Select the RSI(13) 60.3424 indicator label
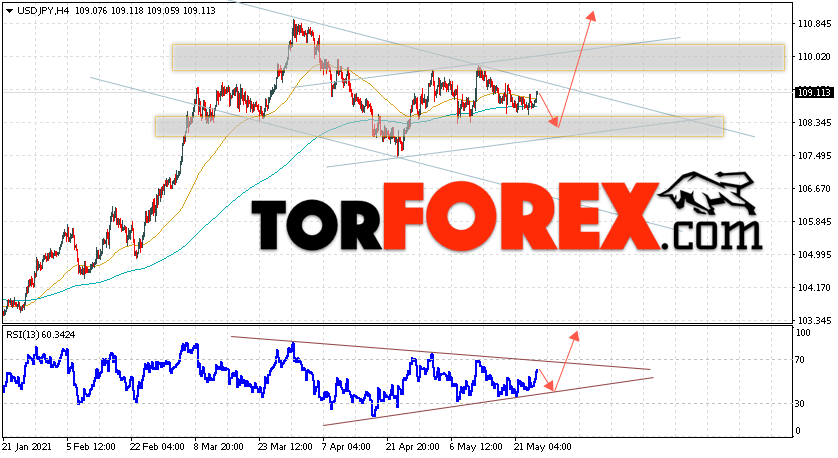The width and height of the screenshot is (838, 458). [41, 335]
